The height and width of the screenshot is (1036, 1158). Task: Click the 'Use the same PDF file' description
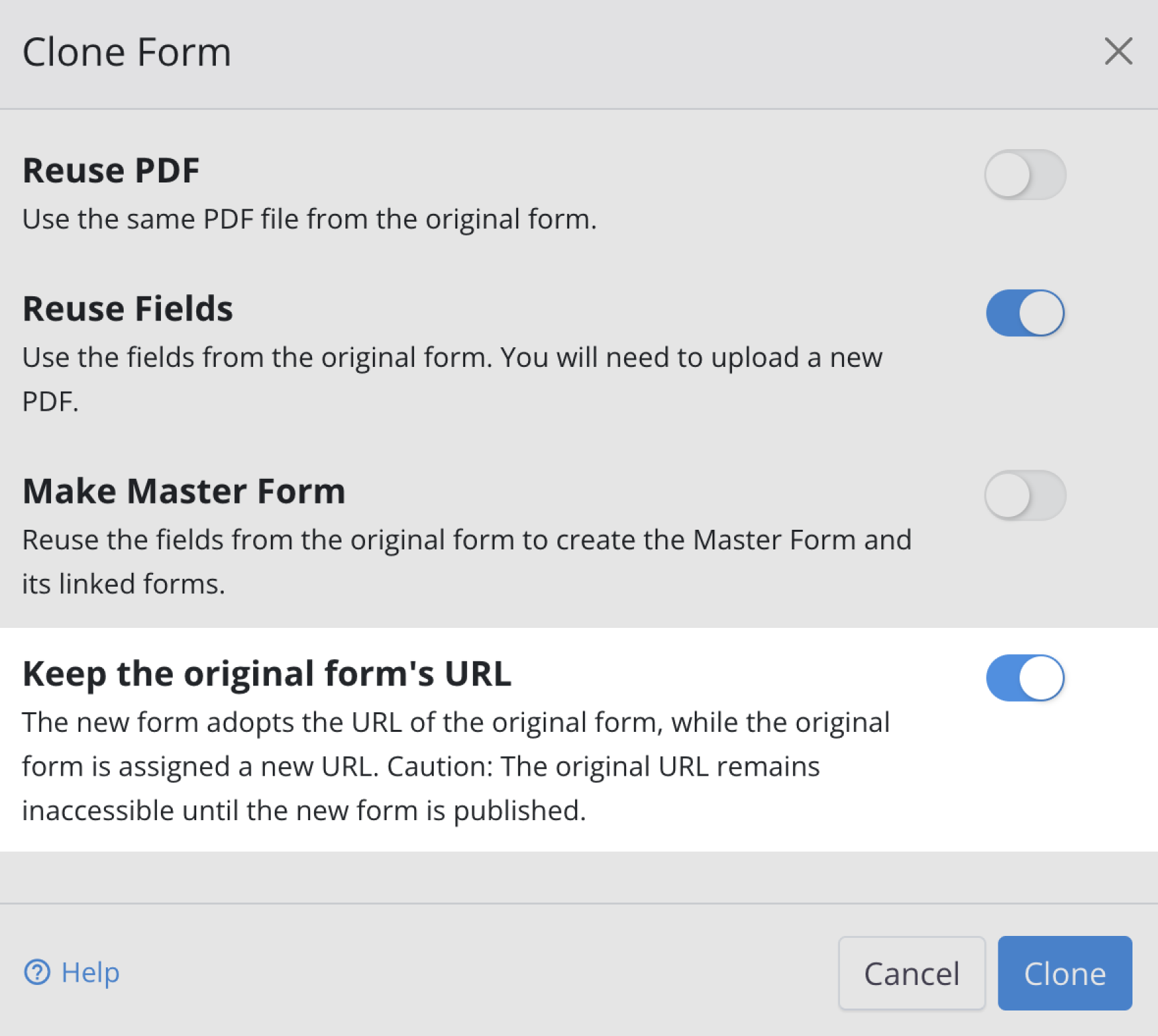coord(309,219)
